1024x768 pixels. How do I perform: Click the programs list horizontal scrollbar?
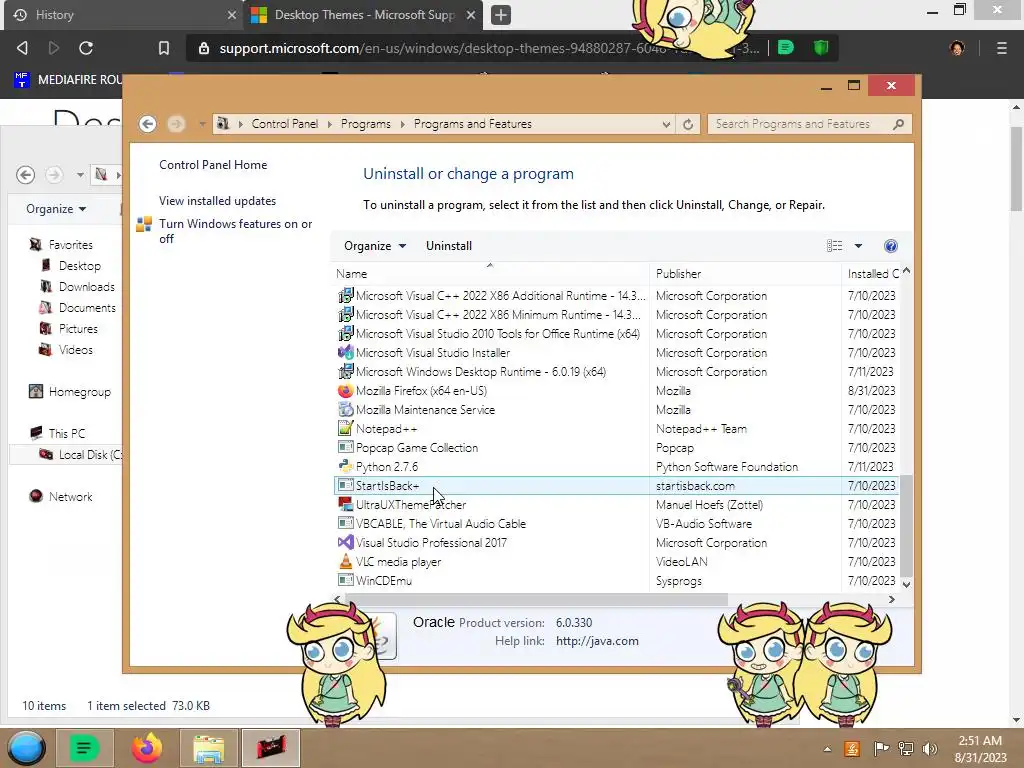tap(536, 600)
